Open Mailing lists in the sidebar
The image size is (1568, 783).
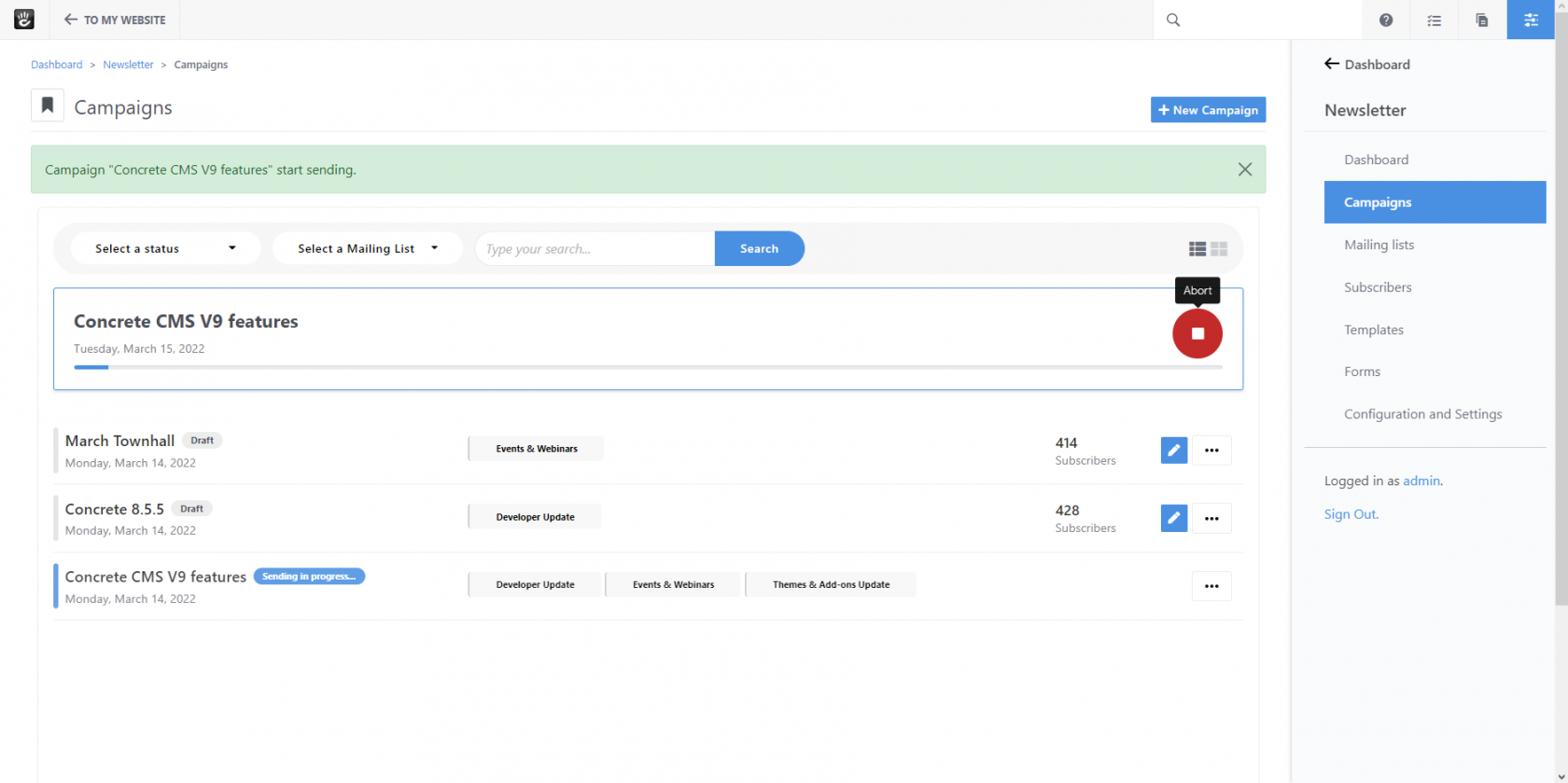[x=1379, y=245]
